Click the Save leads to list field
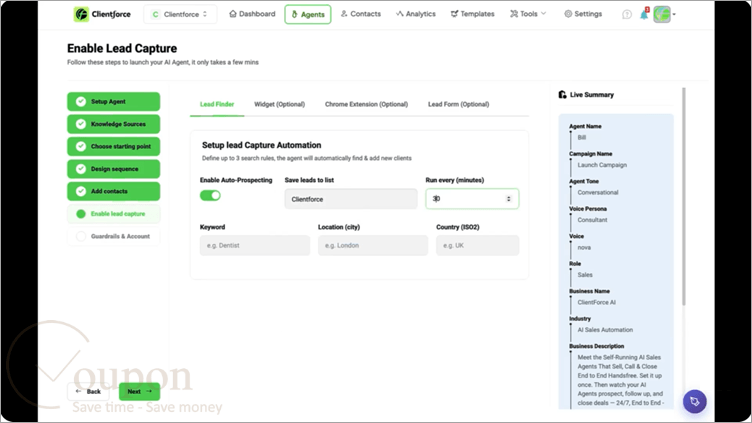752x423 pixels. 351,199
